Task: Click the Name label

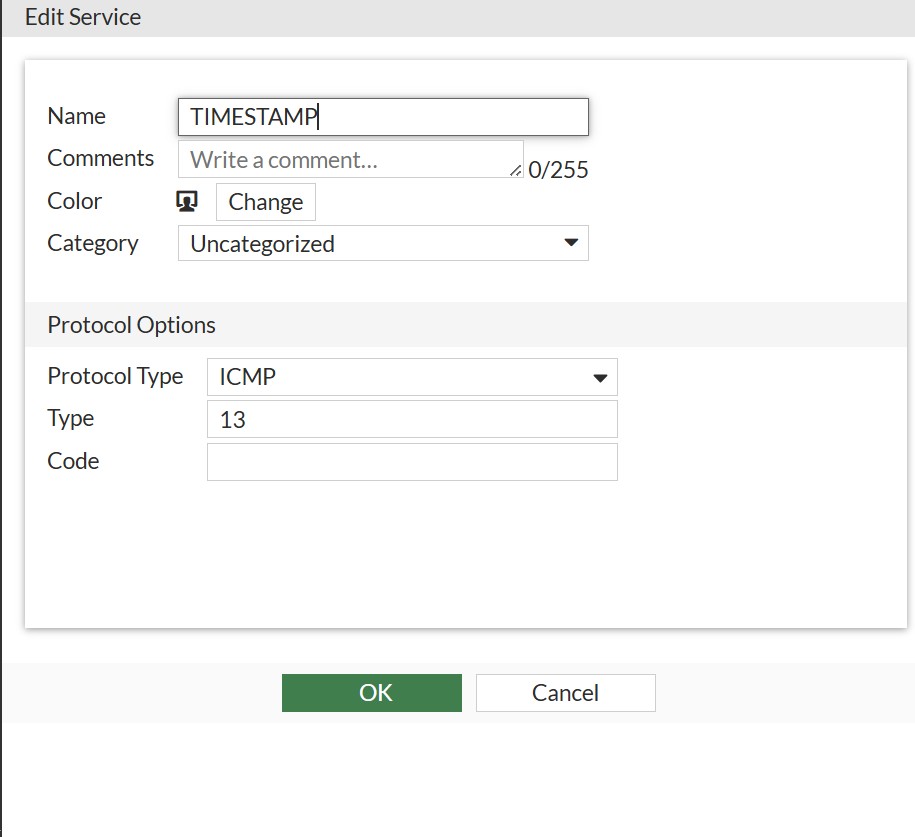Action: coord(76,116)
